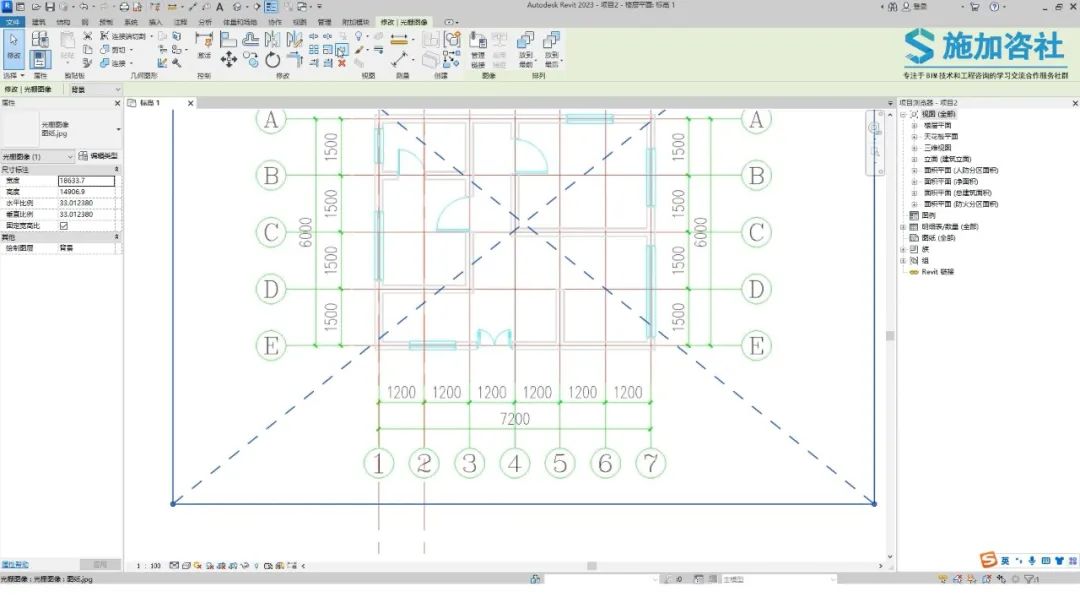Expand the 三维视图 tree node
Image resolution: width=1080 pixels, height=608 pixels.
[x=914, y=148]
